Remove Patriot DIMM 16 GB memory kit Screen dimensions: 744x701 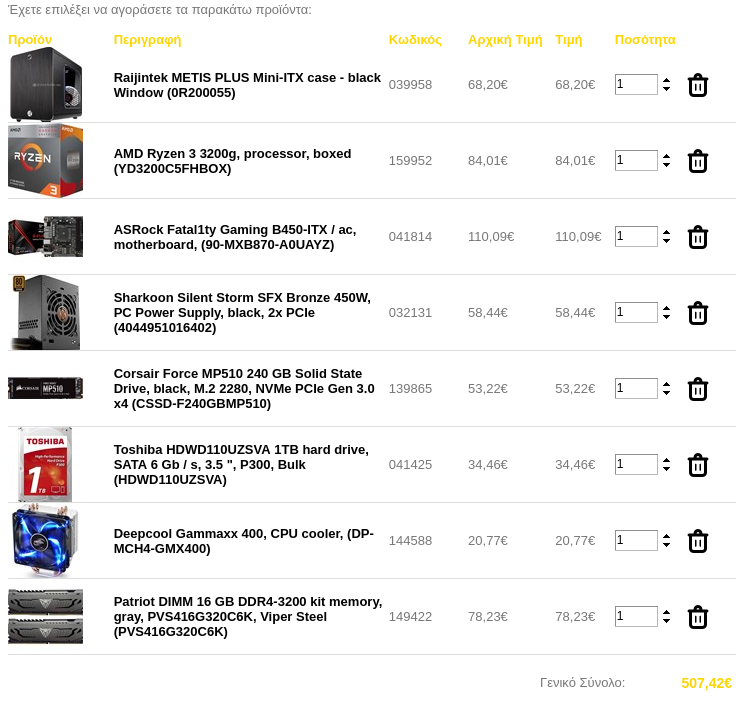point(698,617)
